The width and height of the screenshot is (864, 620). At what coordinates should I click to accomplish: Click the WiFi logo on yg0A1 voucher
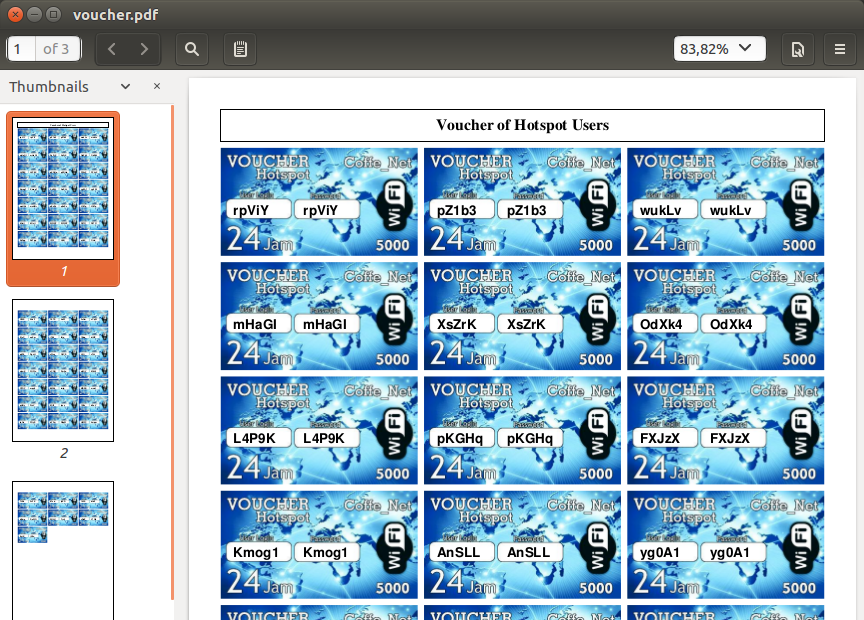[x=801, y=548]
